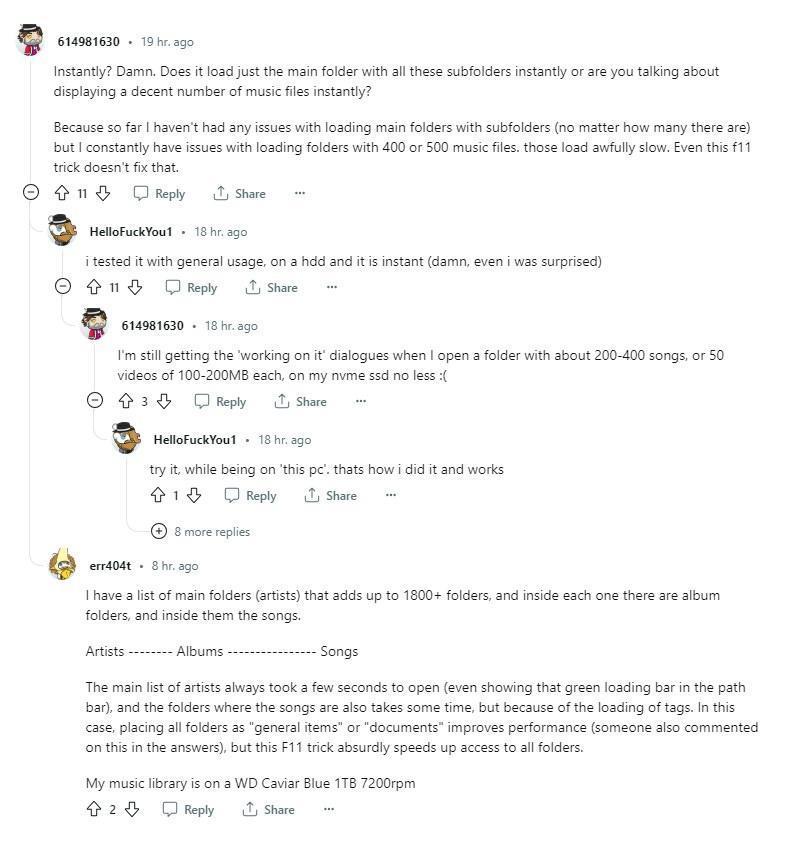Downvote the 'working on it' dialogues comment
The height and width of the screenshot is (845, 786).
[x=164, y=402]
